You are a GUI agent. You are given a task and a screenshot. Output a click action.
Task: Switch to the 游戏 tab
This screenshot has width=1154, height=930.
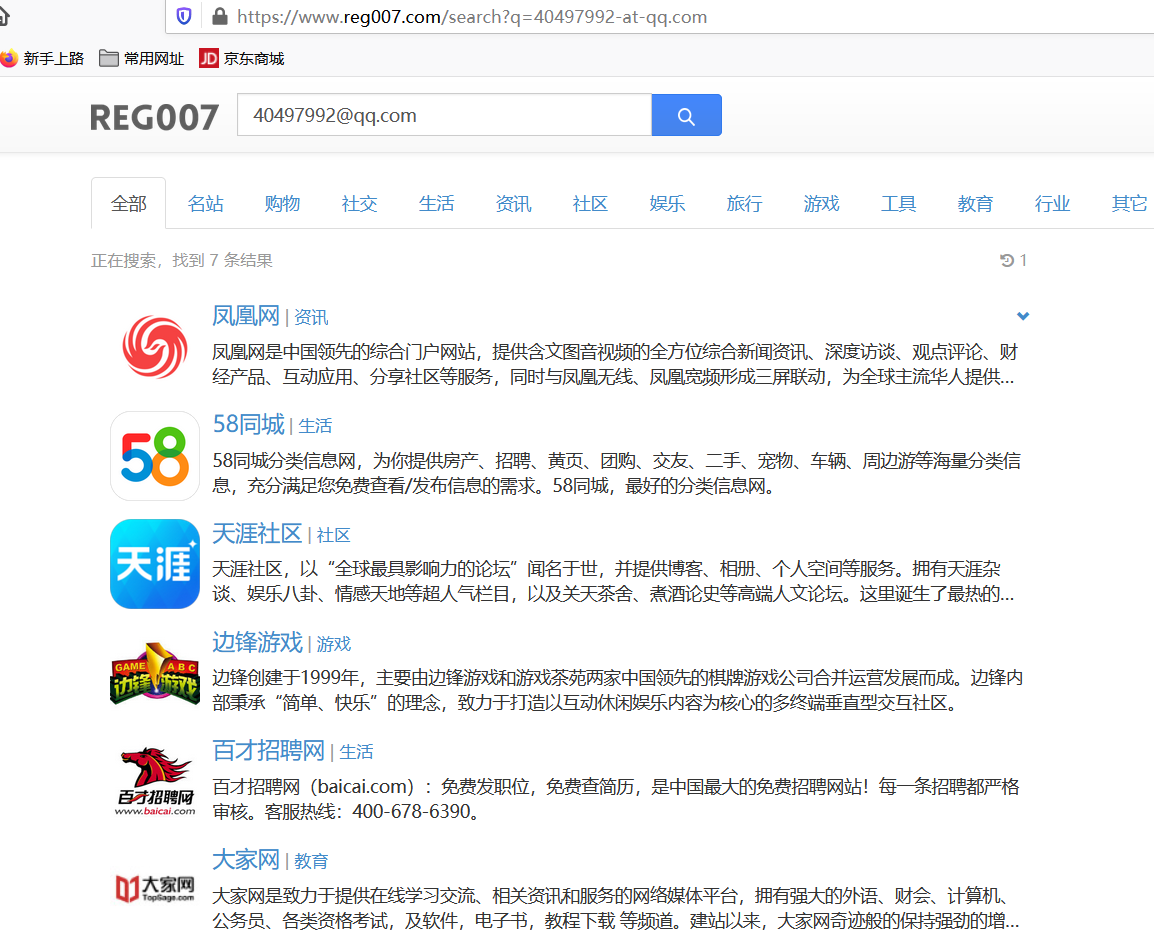click(x=821, y=203)
